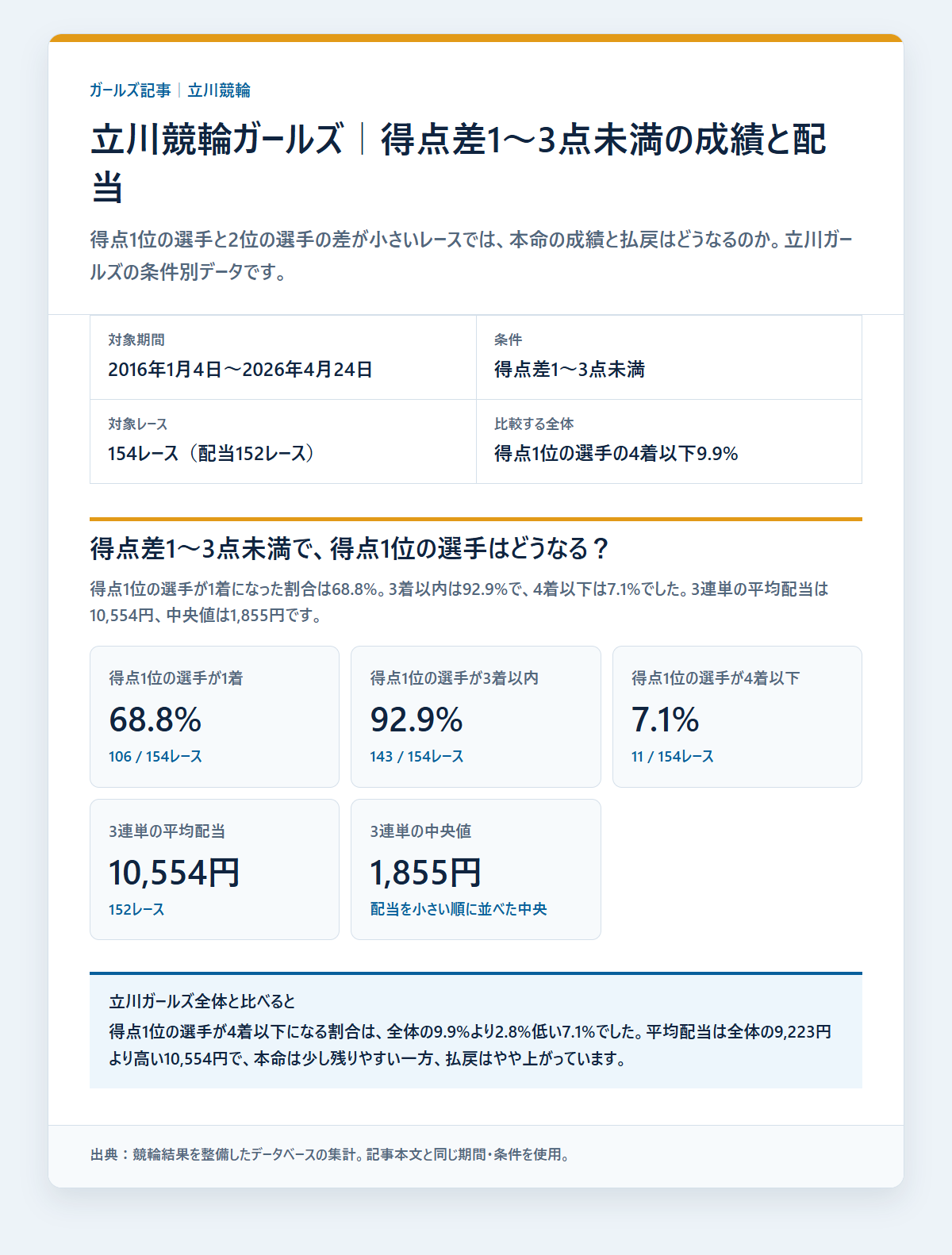Select the 対象レース label

pos(138,424)
